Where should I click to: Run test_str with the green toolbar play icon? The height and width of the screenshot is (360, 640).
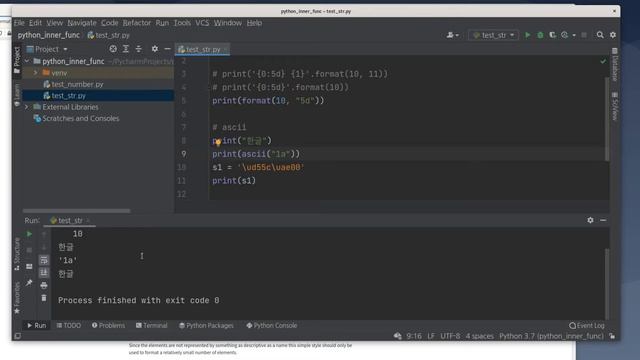pos(527,35)
